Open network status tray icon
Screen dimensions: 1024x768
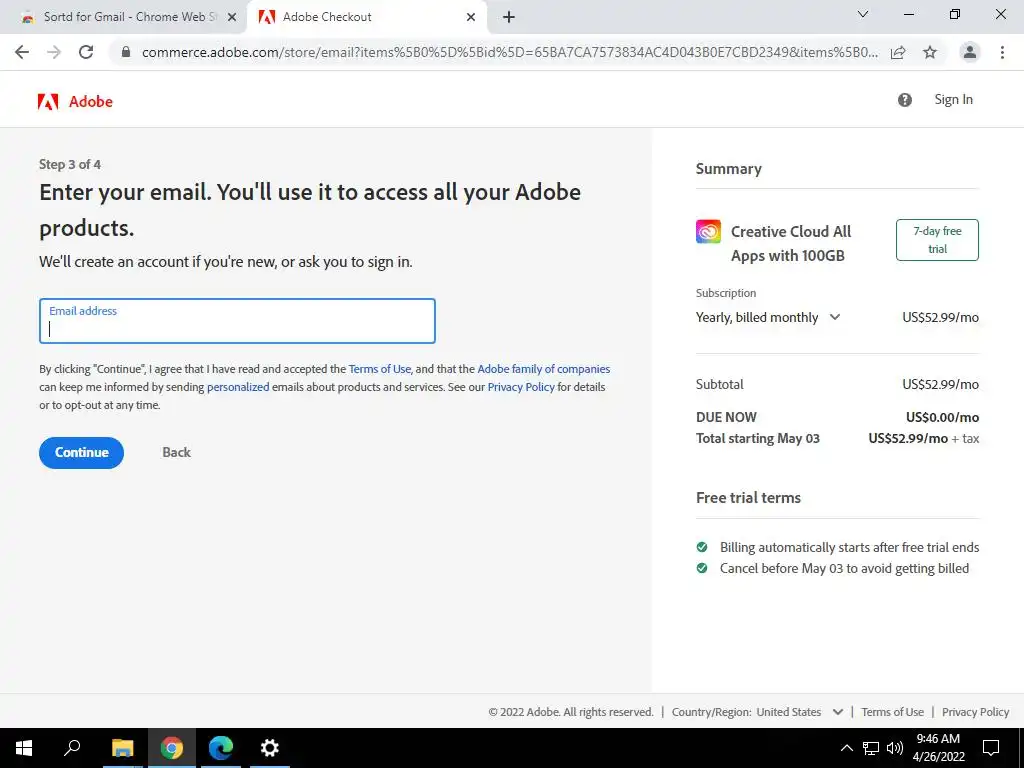[x=871, y=748]
